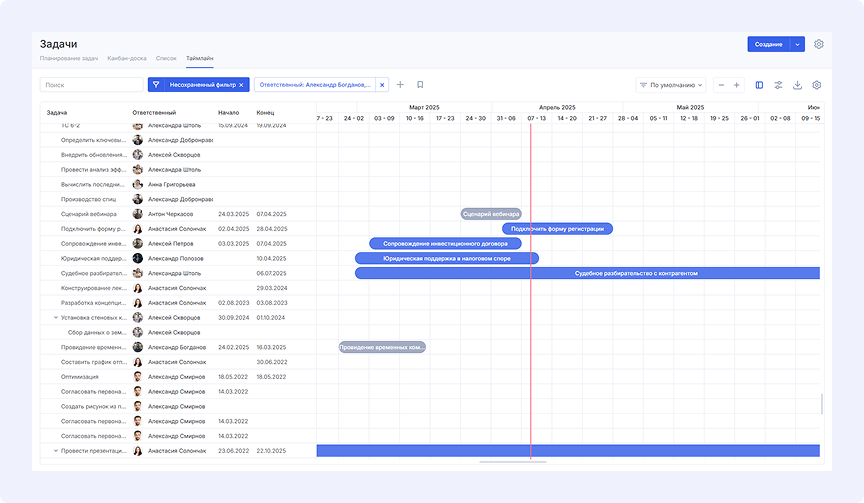Open page settings gear beside Создание button
This screenshot has height=503, width=864.
click(x=819, y=44)
